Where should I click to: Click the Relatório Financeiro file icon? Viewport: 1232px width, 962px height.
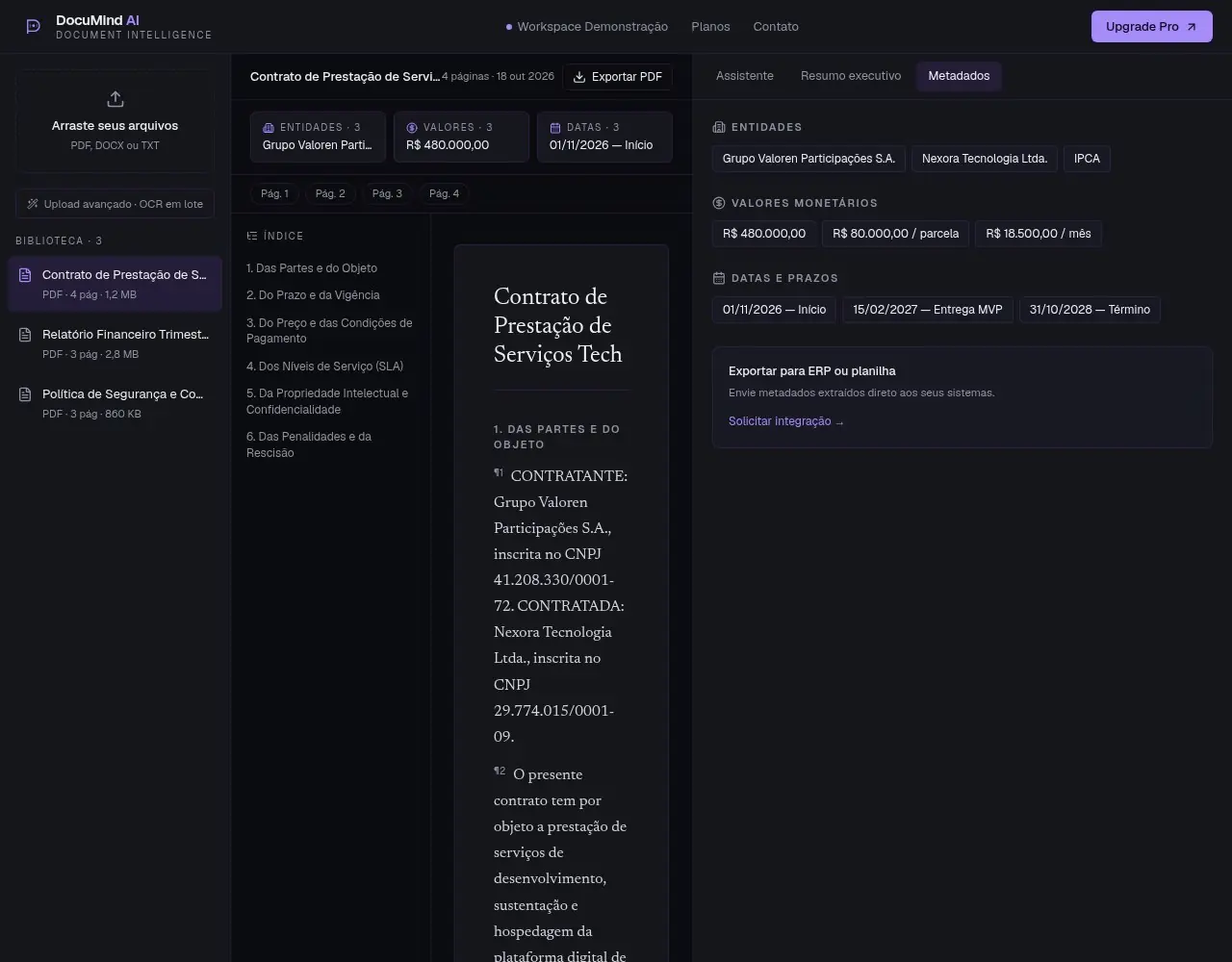coord(25,335)
